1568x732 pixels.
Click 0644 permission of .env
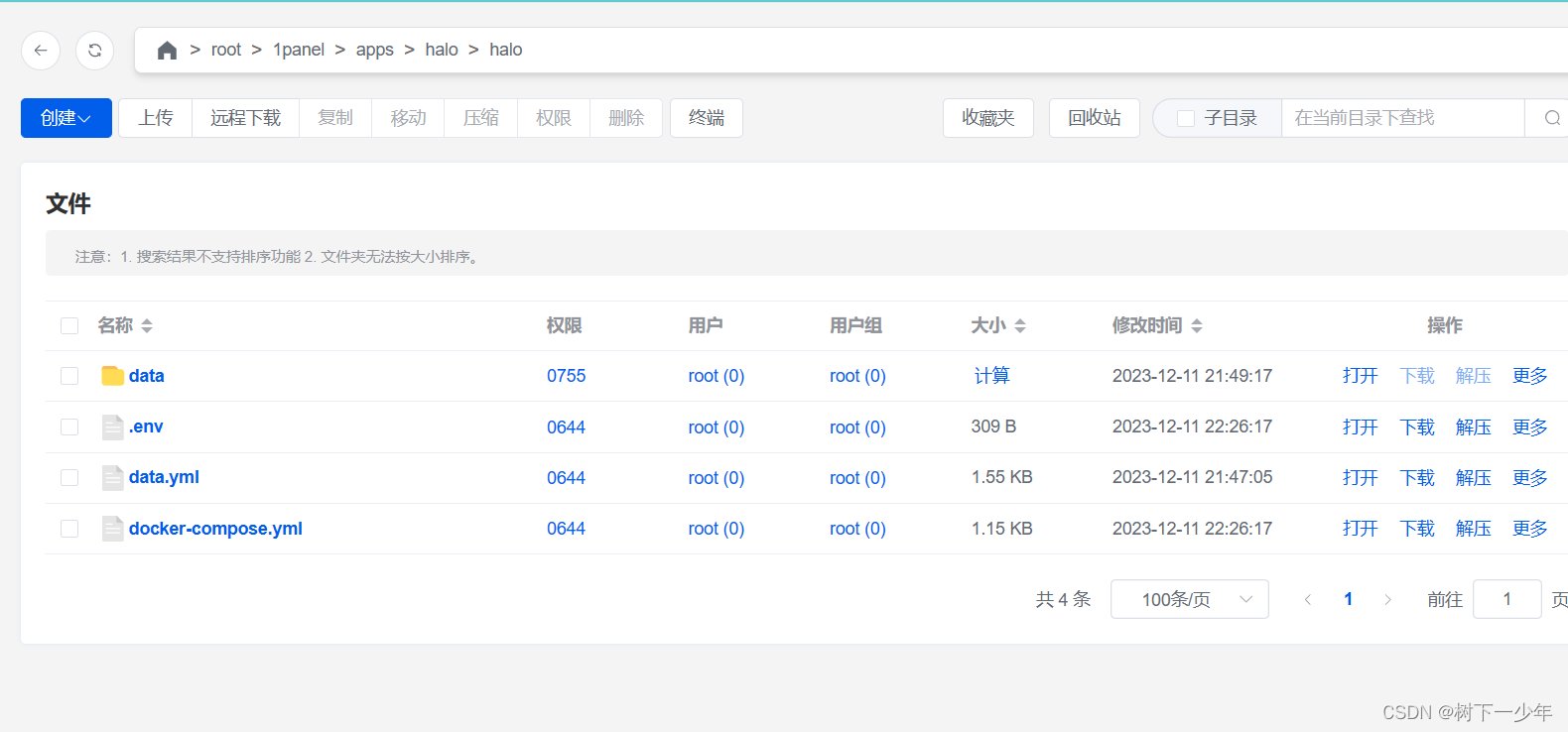point(566,427)
